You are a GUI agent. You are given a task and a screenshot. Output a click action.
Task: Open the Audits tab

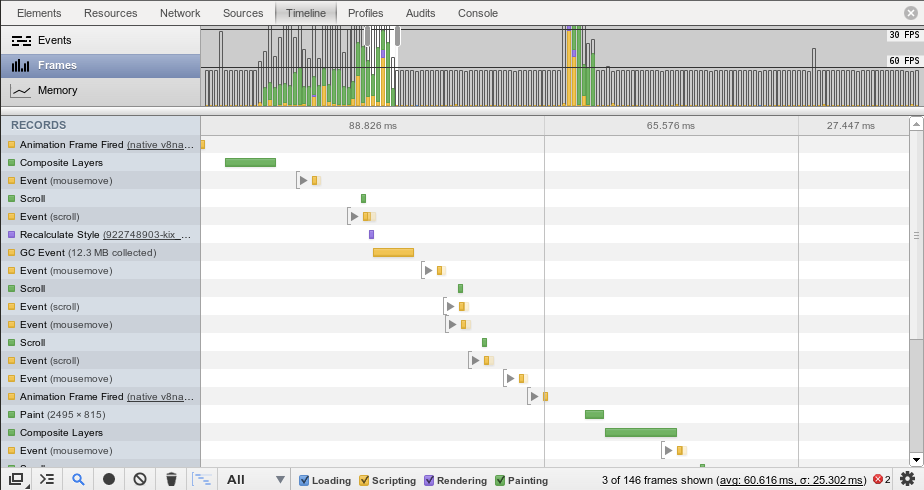(x=420, y=13)
